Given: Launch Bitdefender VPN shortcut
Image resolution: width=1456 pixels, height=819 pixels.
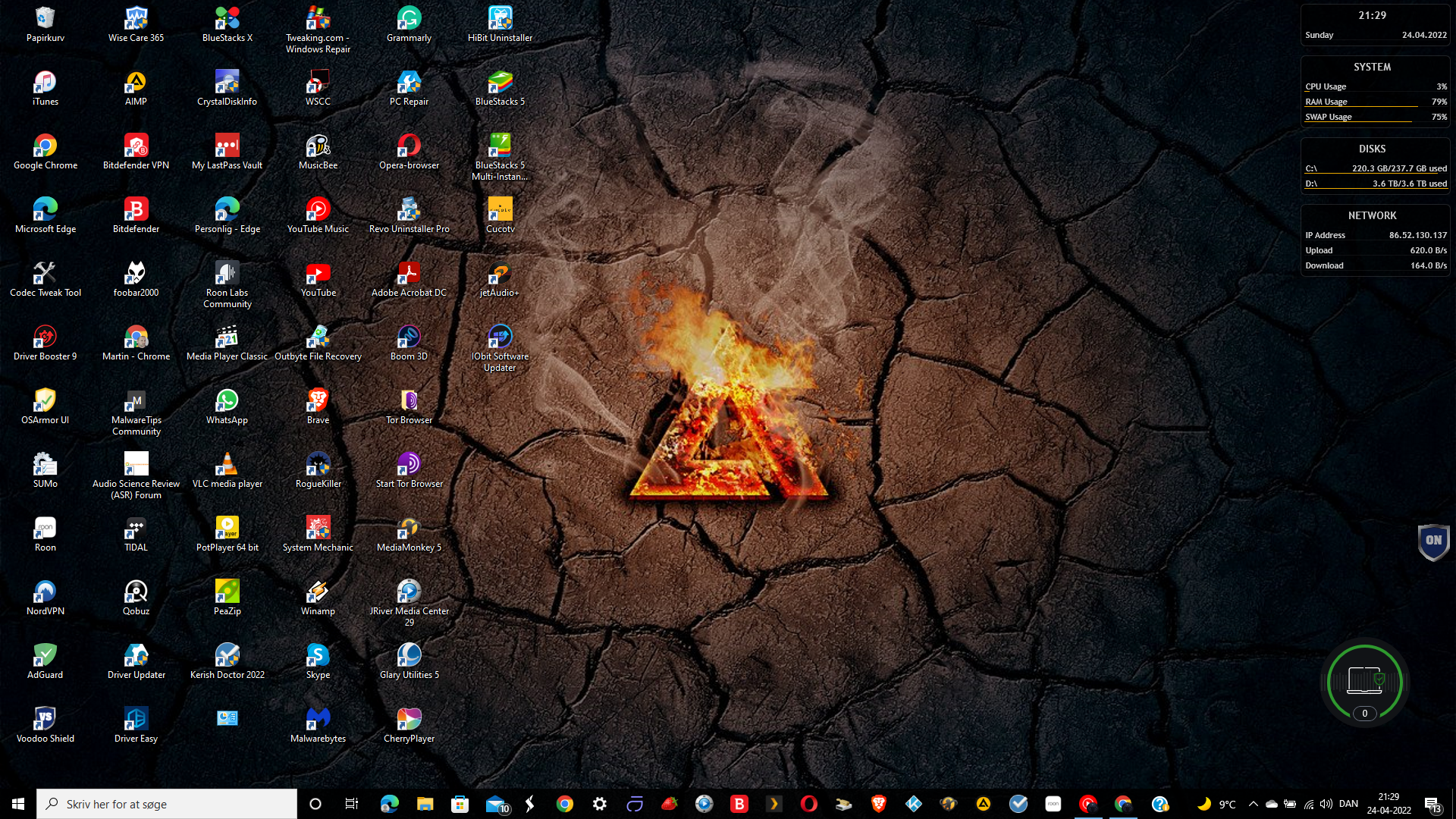Looking at the screenshot, I should [x=136, y=146].
